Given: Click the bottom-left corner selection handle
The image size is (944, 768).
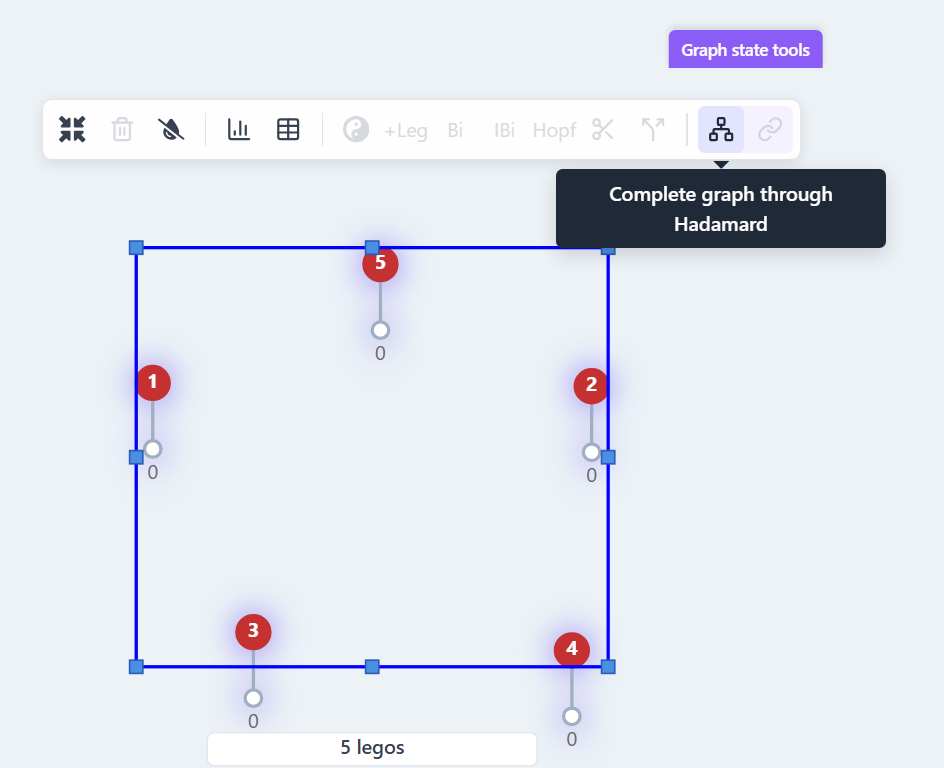Looking at the screenshot, I should click(136, 666).
